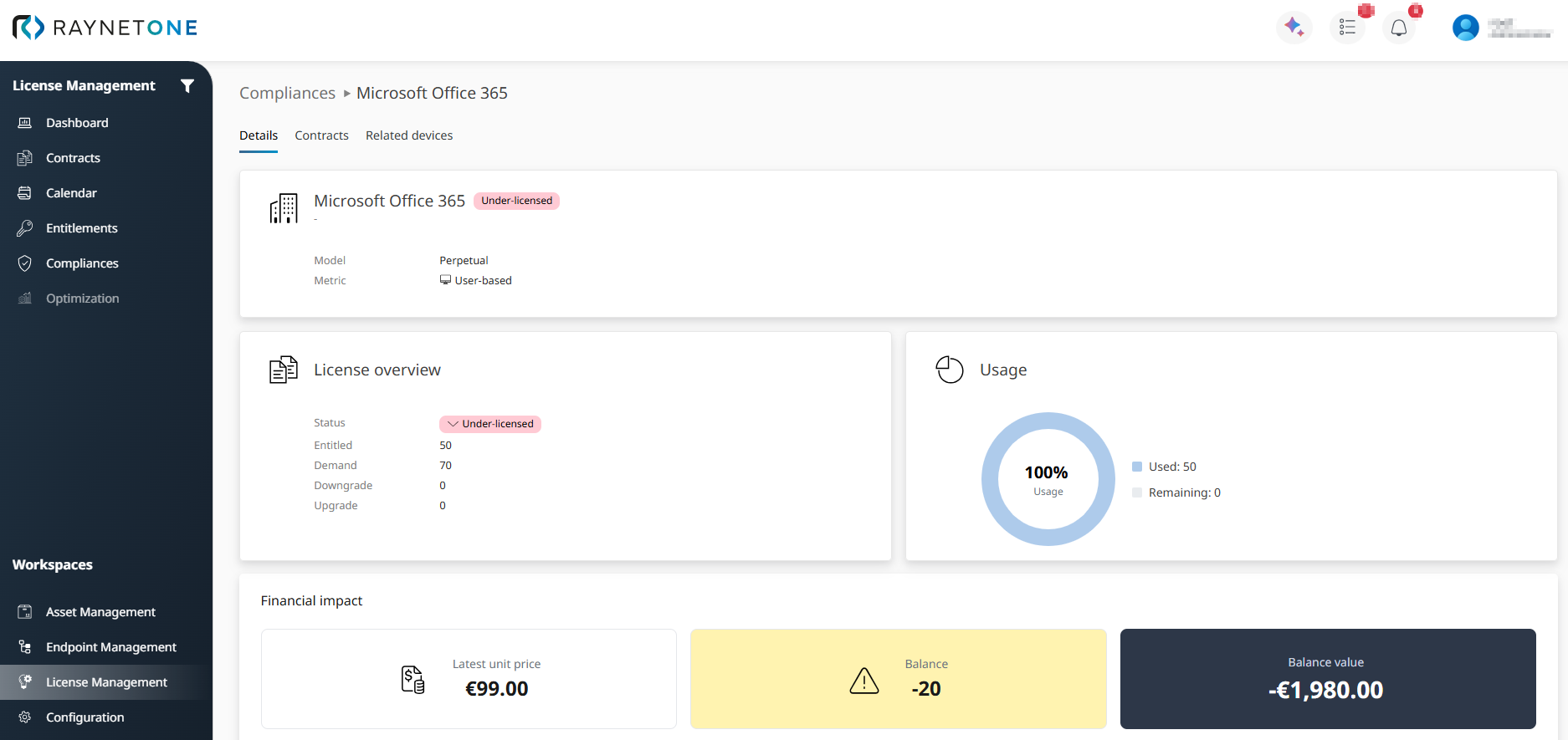The height and width of the screenshot is (740, 1568).
Task: Click the €99.00 unit price value
Action: click(497, 689)
